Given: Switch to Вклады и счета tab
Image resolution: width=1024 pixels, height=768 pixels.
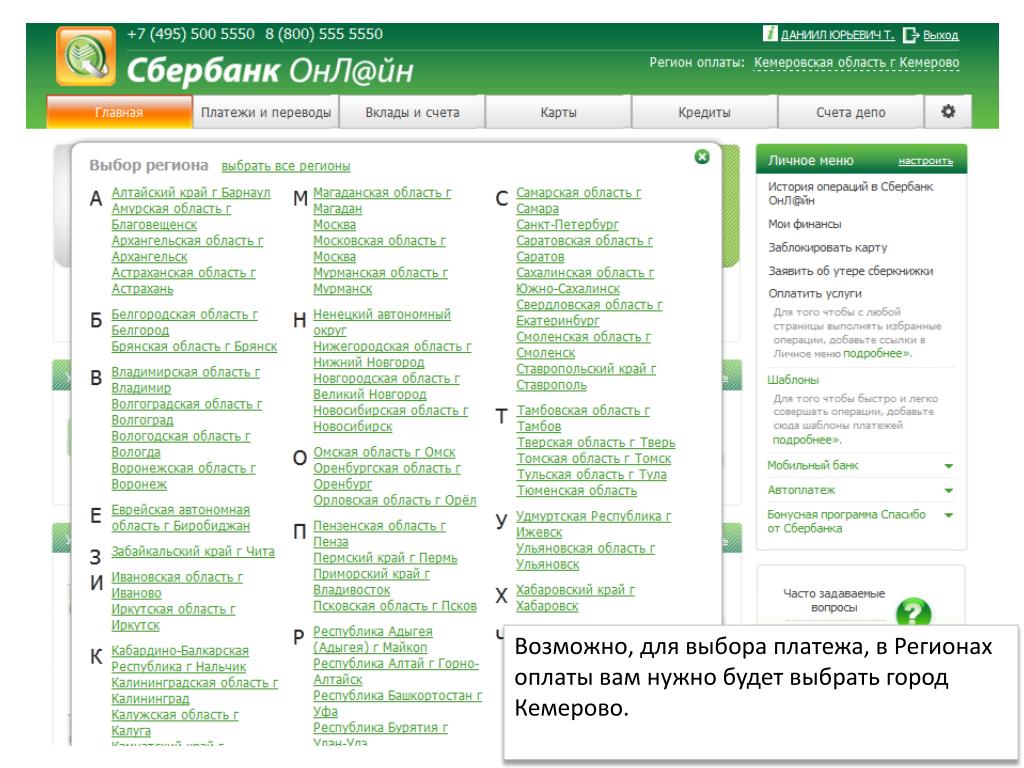Looking at the screenshot, I should point(412,112).
